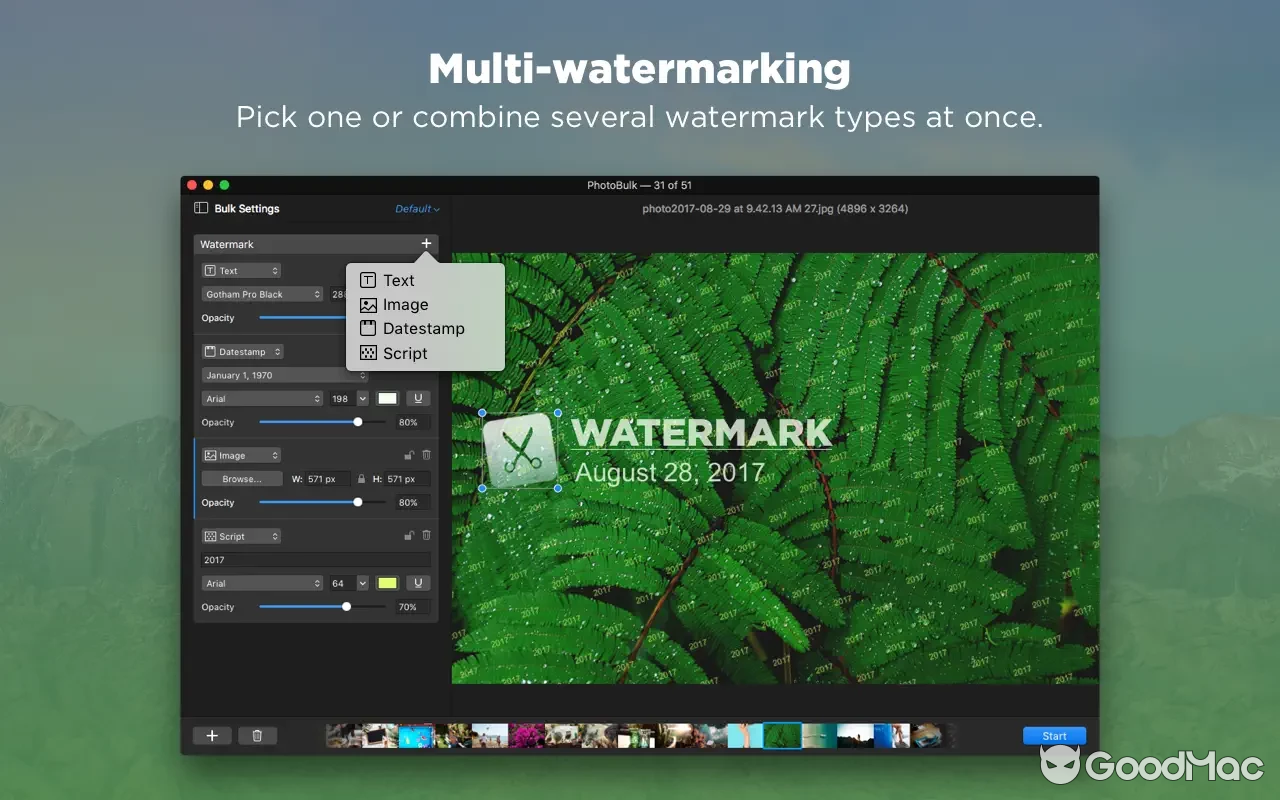This screenshot has height=800, width=1280.
Task: Select the highlighted fern photo thumbnail
Action: click(784, 735)
